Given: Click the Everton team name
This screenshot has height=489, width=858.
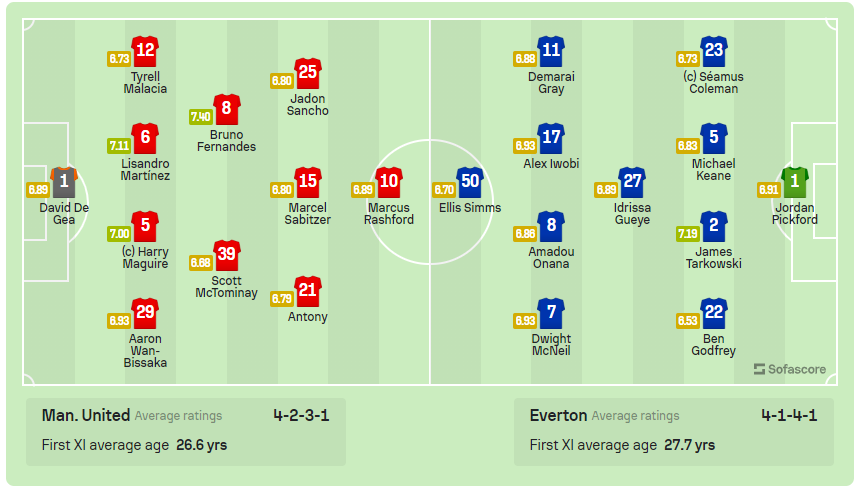Looking at the screenshot, I should [x=558, y=415].
